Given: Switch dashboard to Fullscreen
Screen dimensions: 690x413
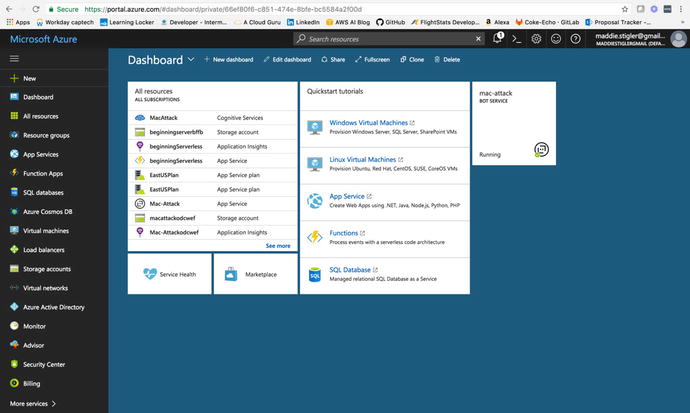Looking at the screenshot, I should click(372, 60).
